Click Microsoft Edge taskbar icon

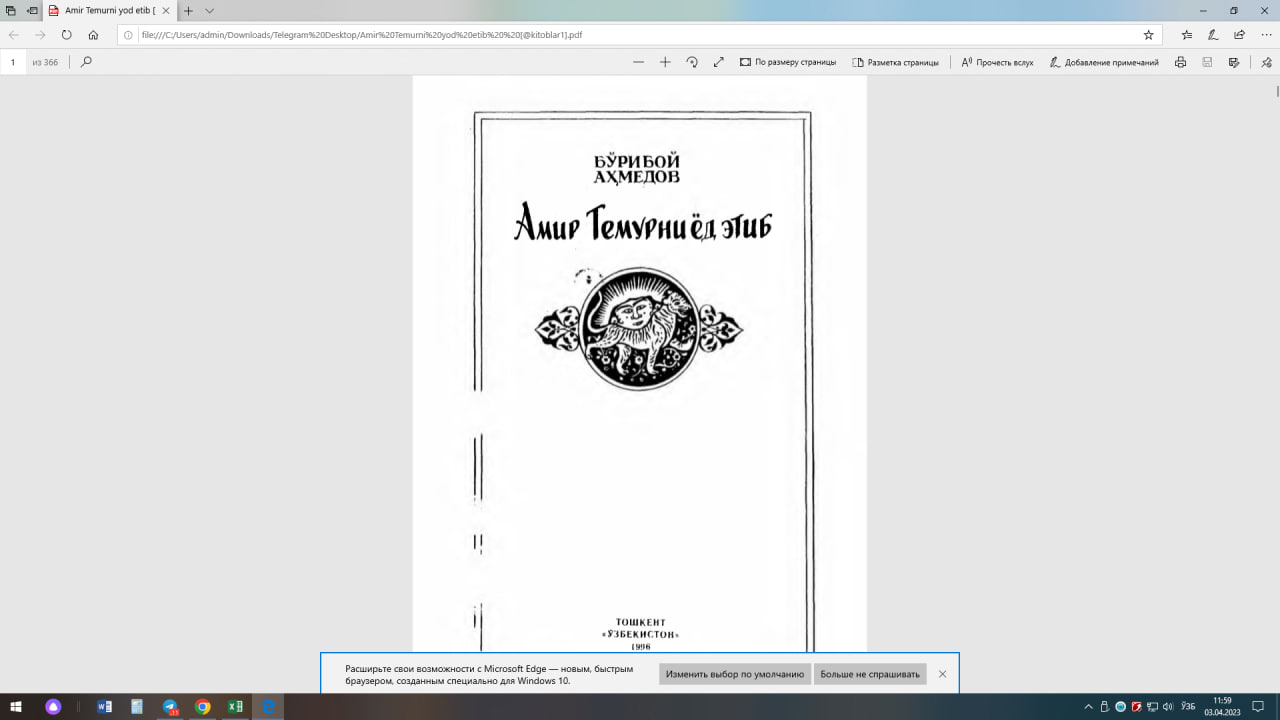(268, 706)
